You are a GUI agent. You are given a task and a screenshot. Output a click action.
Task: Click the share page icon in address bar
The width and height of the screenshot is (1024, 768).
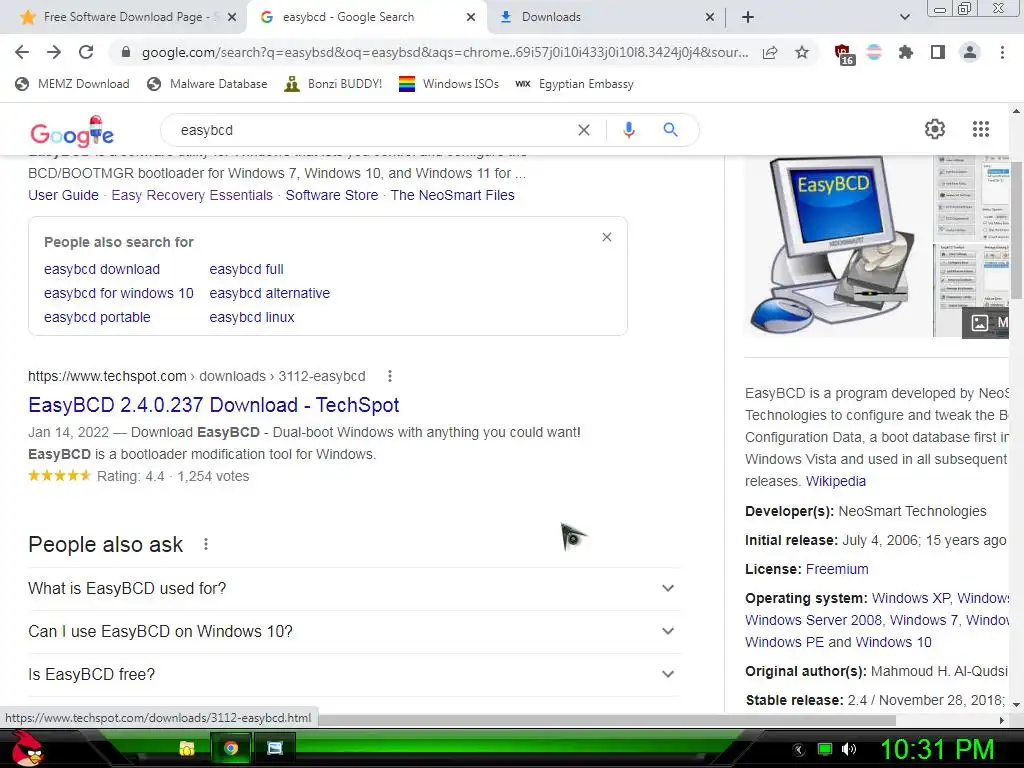770,52
